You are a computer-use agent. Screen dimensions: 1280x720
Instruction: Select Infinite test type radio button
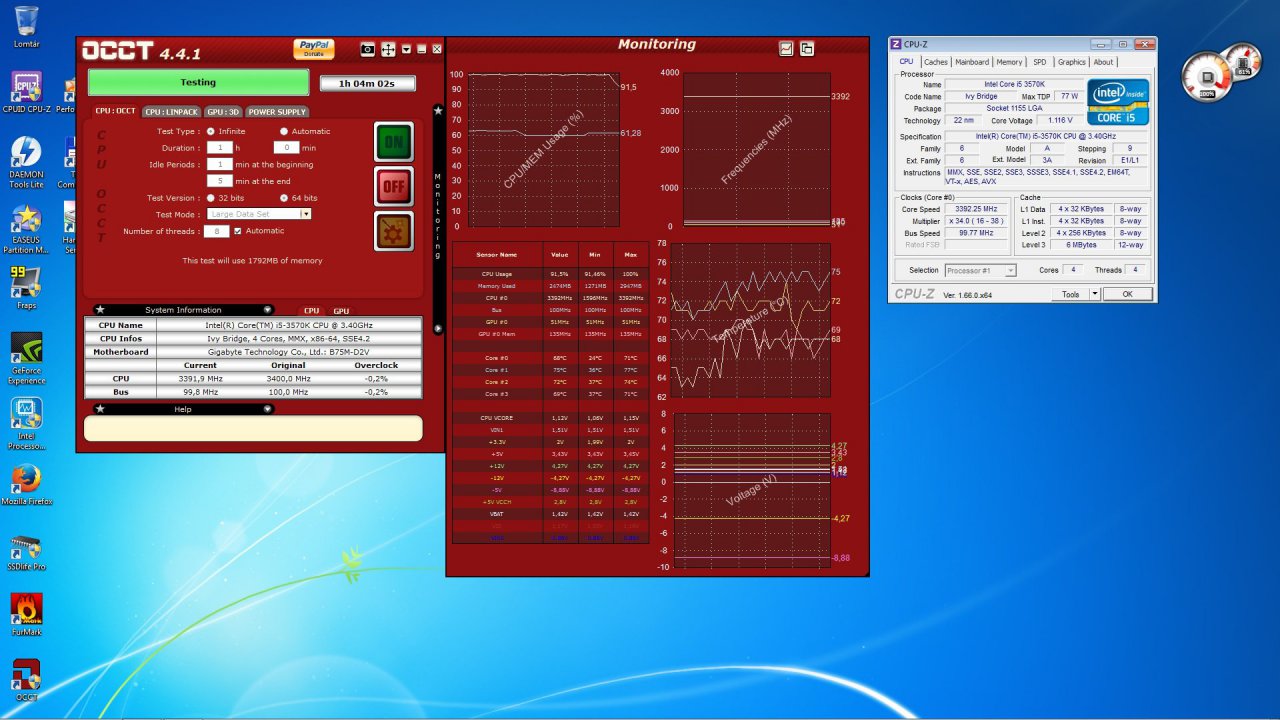210,131
